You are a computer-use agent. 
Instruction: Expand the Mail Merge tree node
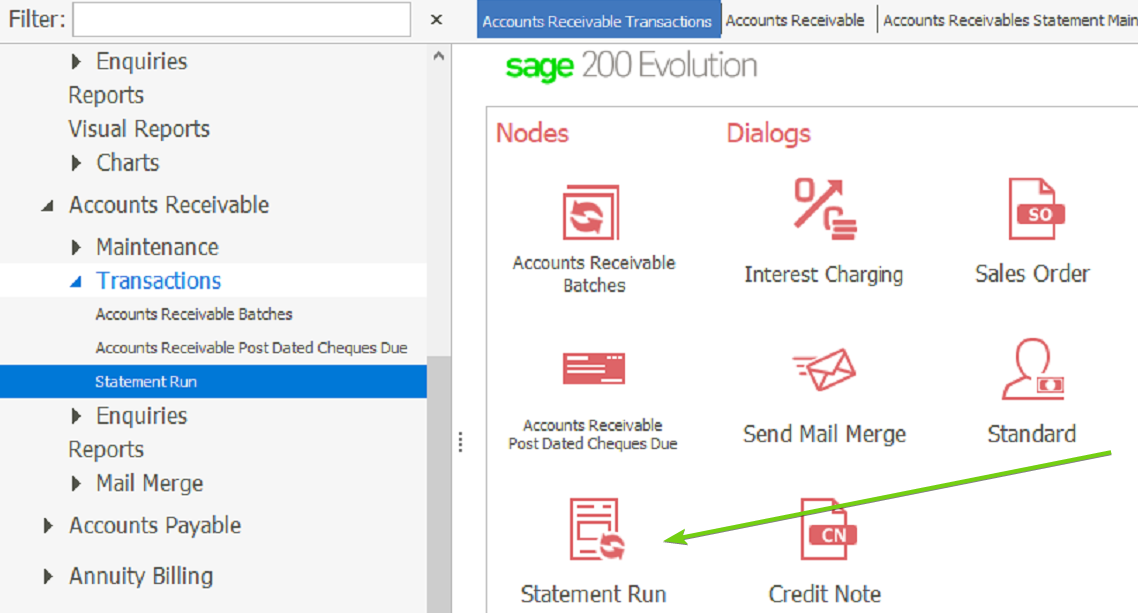tap(77, 484)
